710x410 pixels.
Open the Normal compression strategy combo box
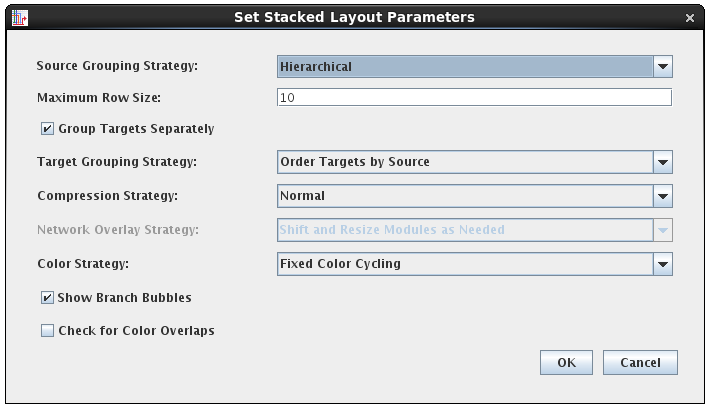[x=464, y=196]
